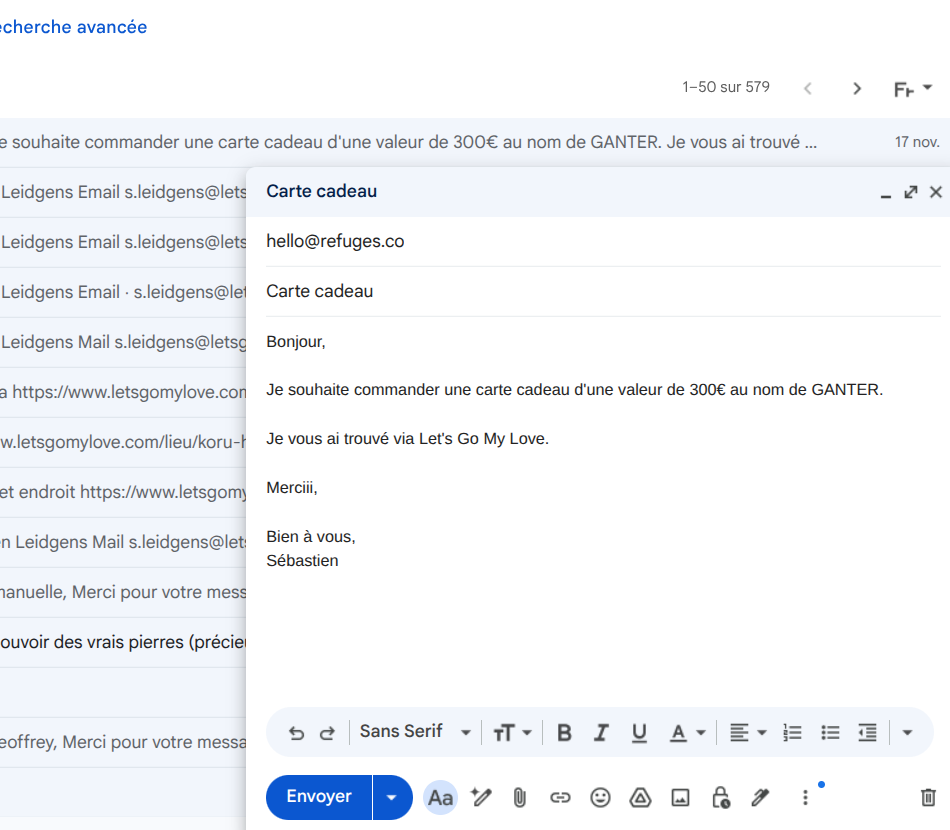Image resolution: width=950 pixels, height=830 pixels.
Task: Discard the draft with the trash icon
Action: point(928,797)
